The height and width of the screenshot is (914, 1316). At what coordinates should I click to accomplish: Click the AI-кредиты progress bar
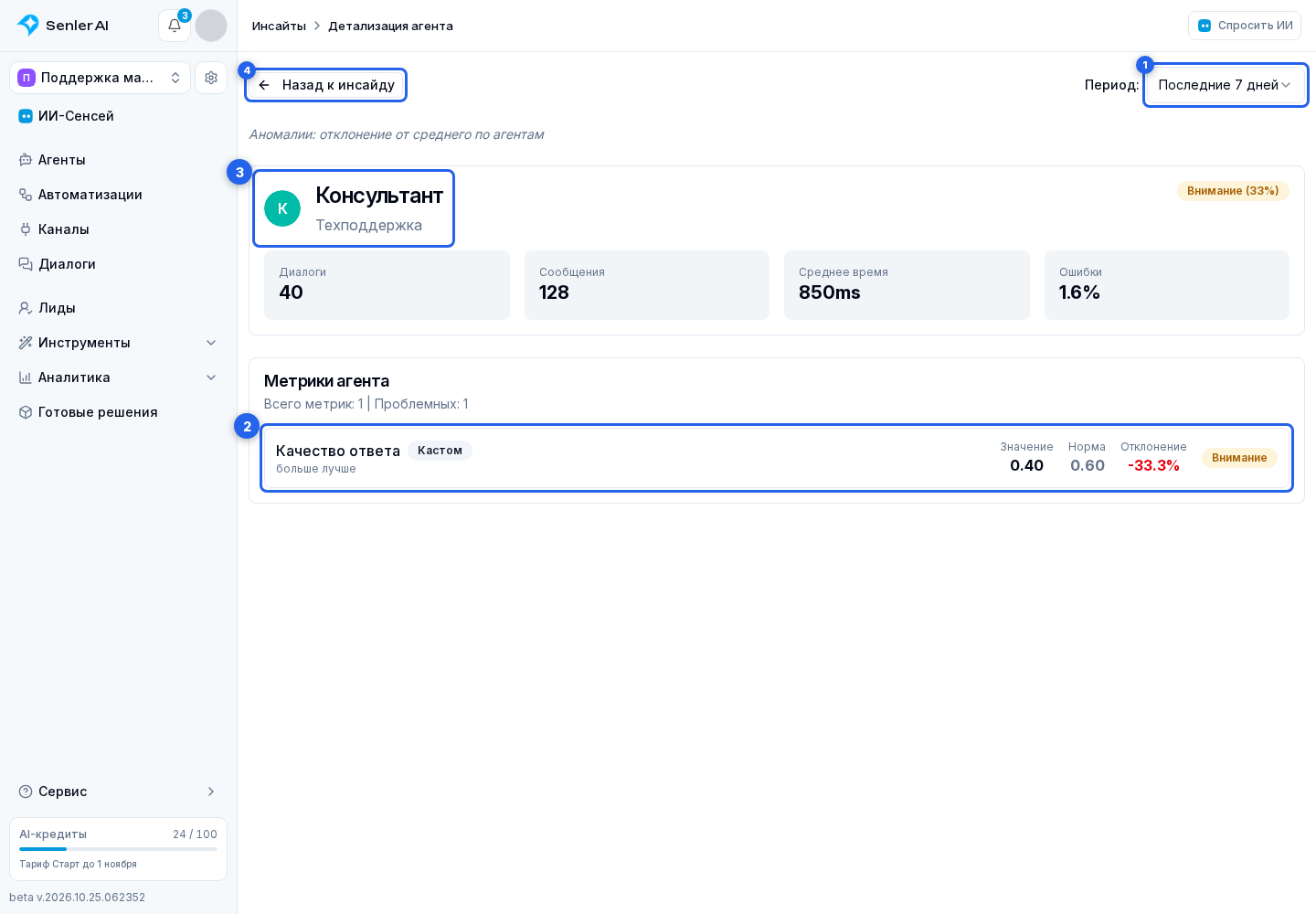point(118,849)
